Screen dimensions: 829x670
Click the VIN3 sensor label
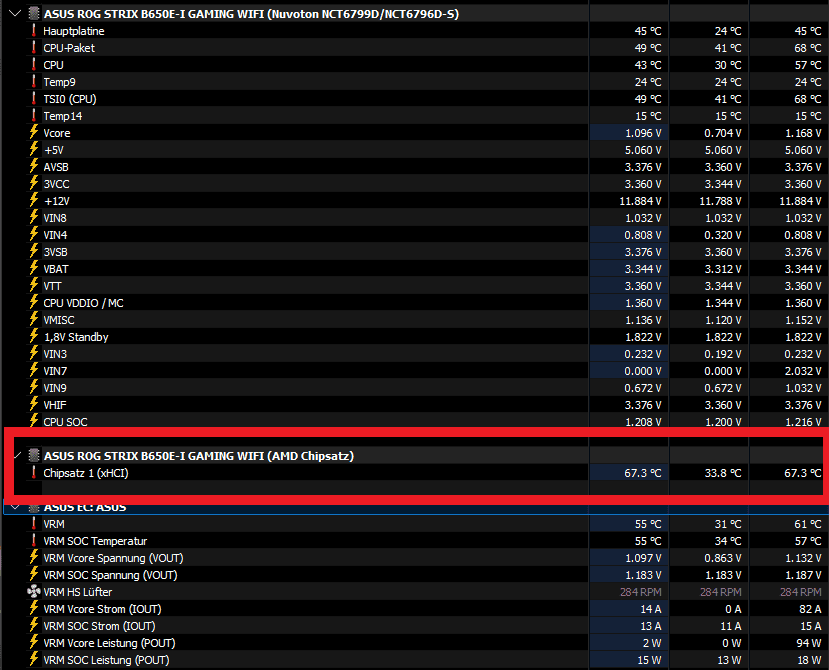(55, 354)
